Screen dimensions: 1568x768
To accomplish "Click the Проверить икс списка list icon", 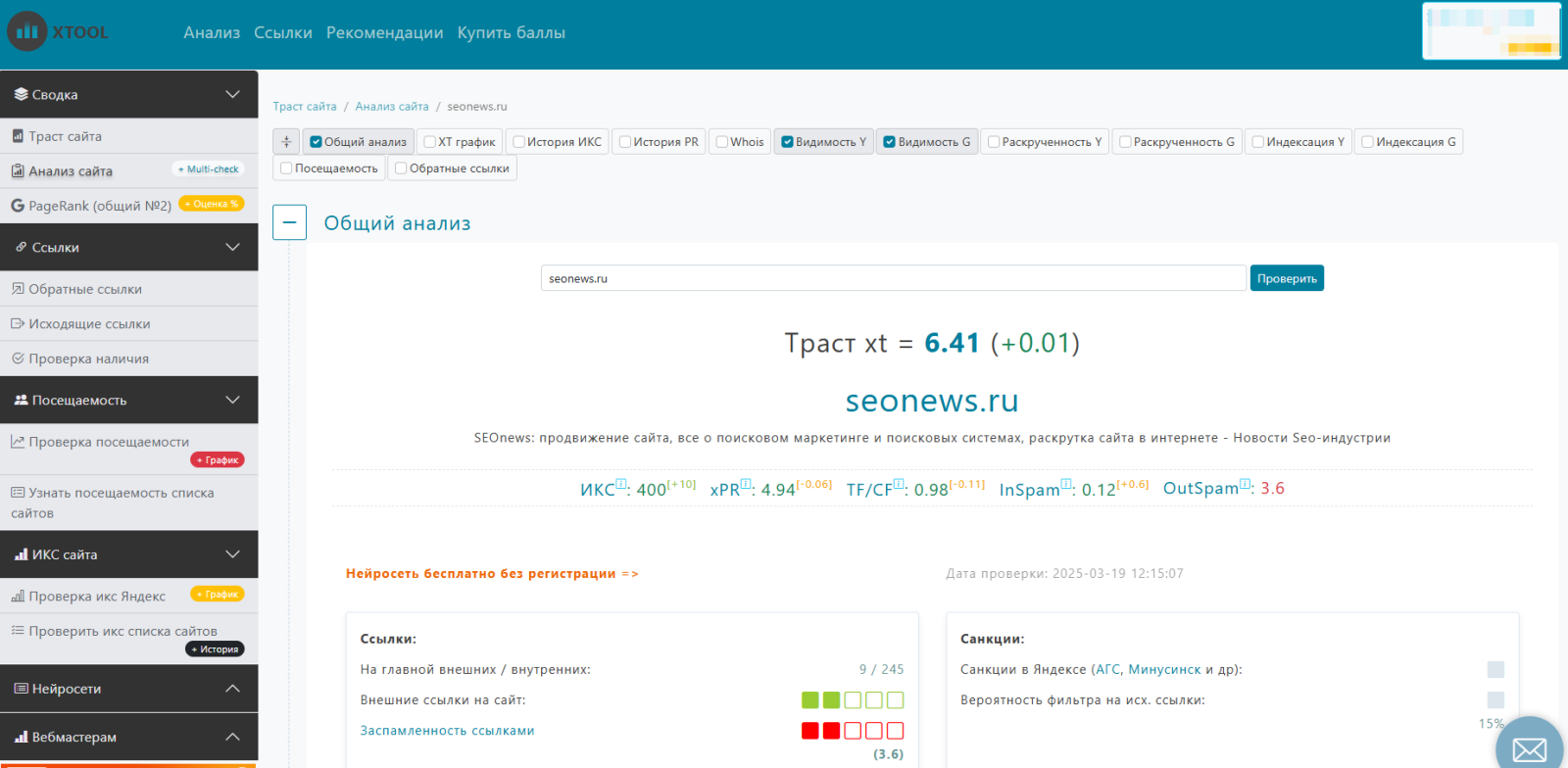I will [18, 631].
